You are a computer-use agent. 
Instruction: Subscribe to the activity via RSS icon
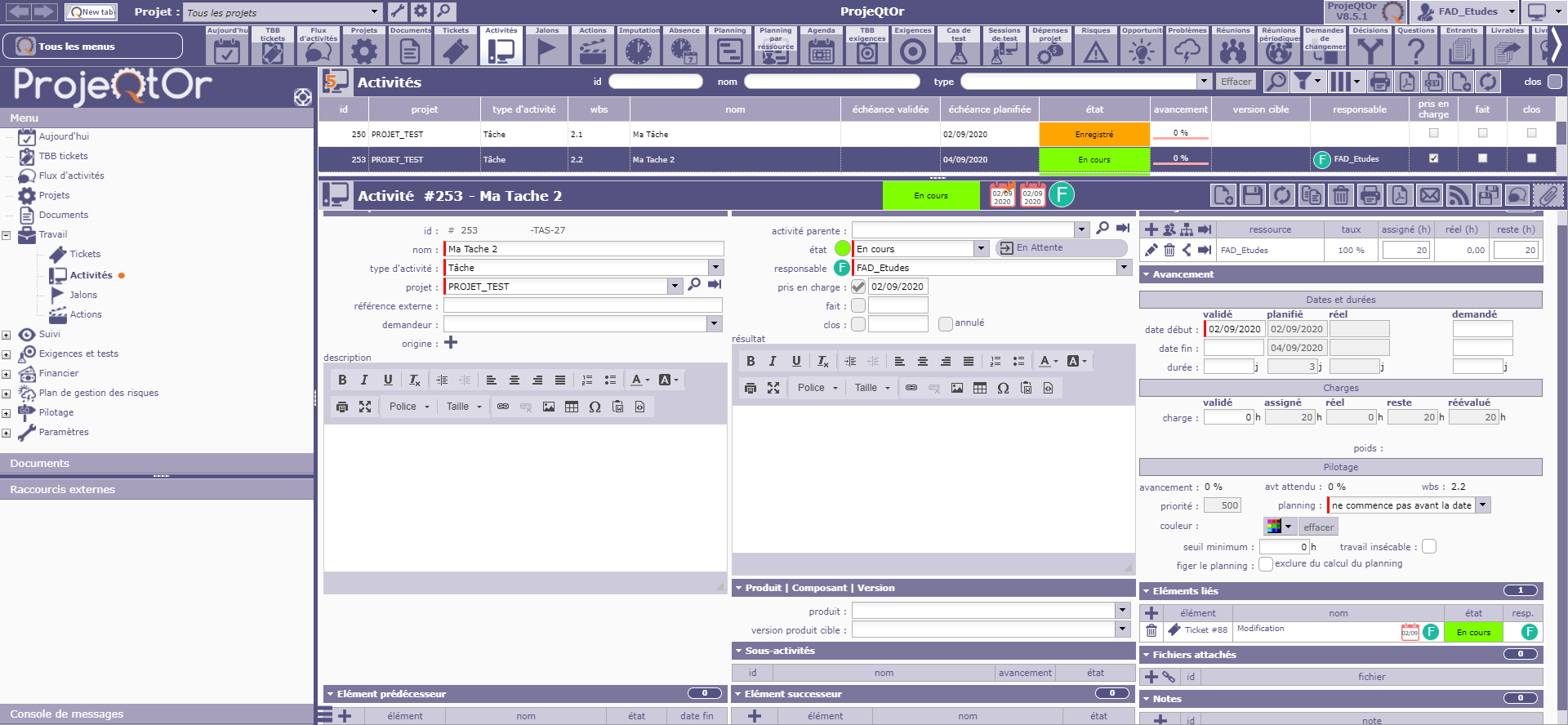tap(1459, 196)
